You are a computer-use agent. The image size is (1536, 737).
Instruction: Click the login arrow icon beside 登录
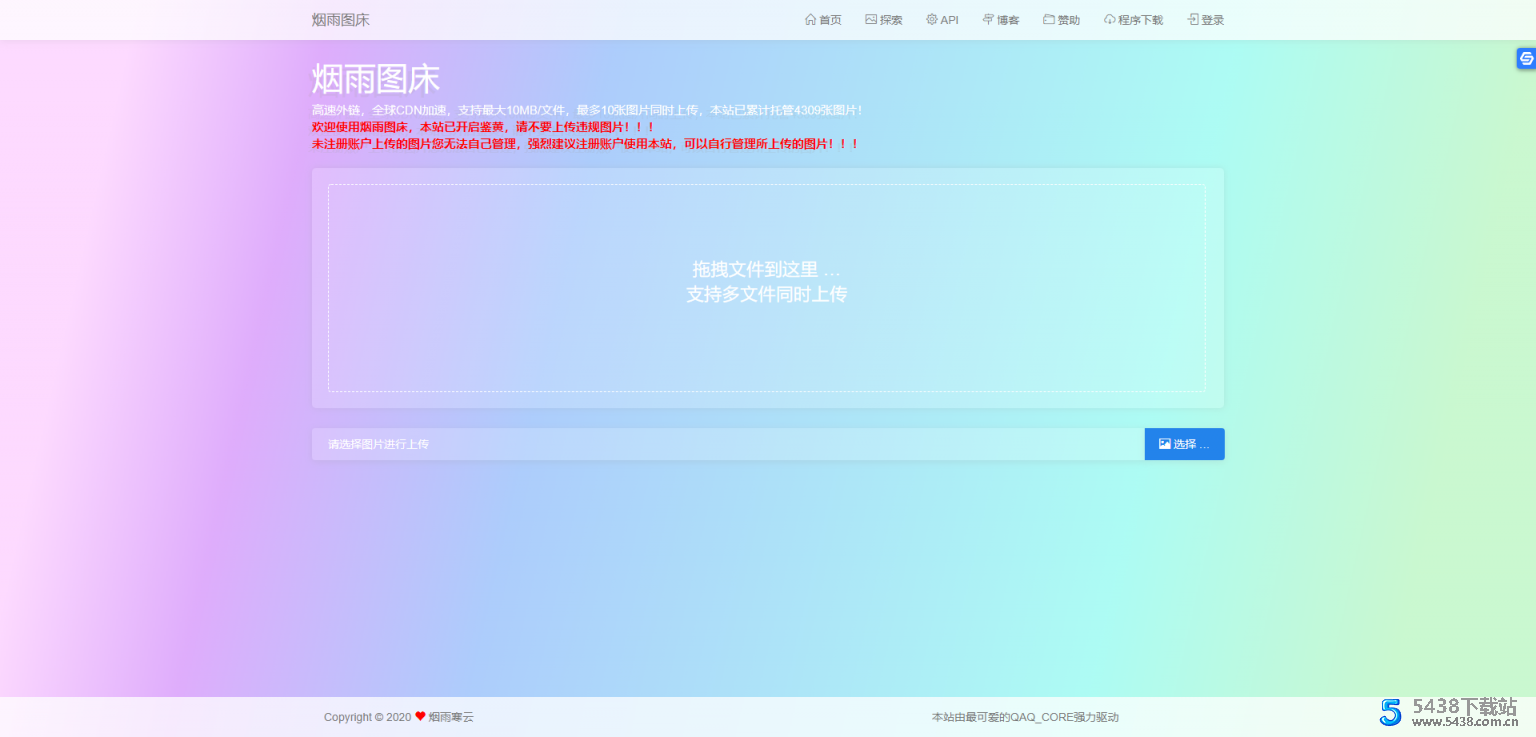point(1193,20)
